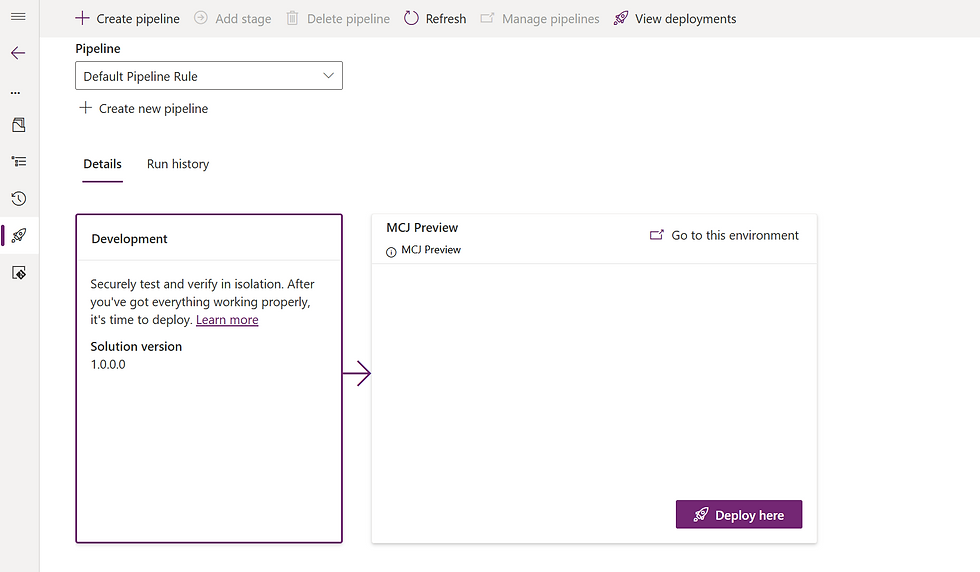Open the Learn more link
The image size is (980, 572).
point(227,319)
